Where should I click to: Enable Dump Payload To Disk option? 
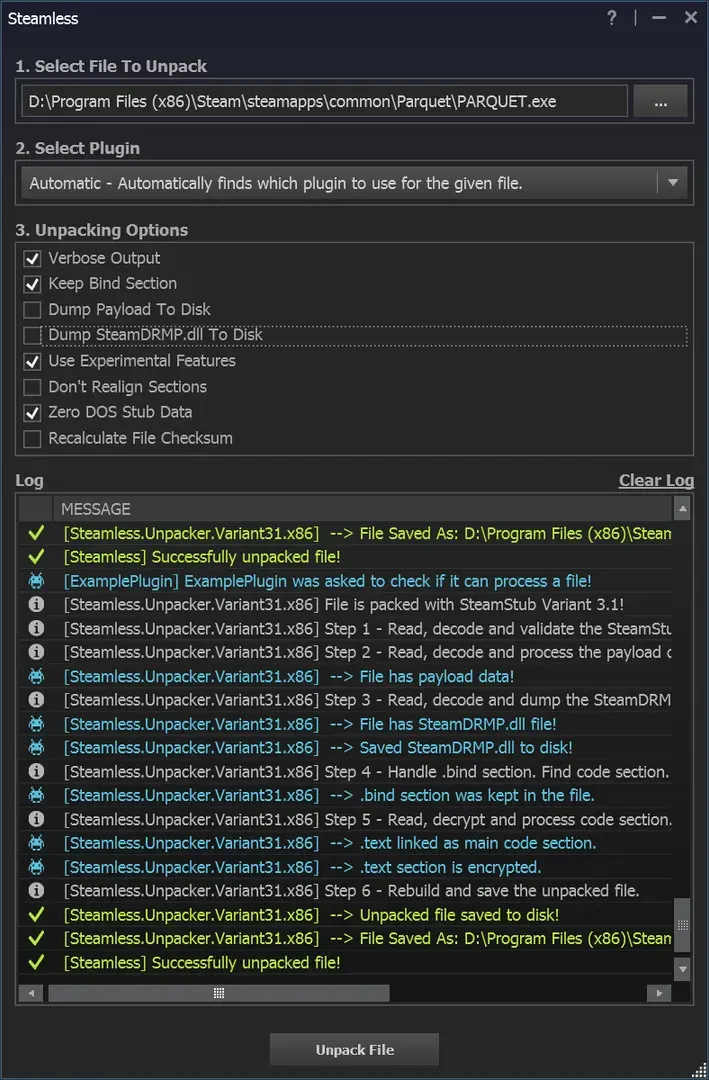32,310
